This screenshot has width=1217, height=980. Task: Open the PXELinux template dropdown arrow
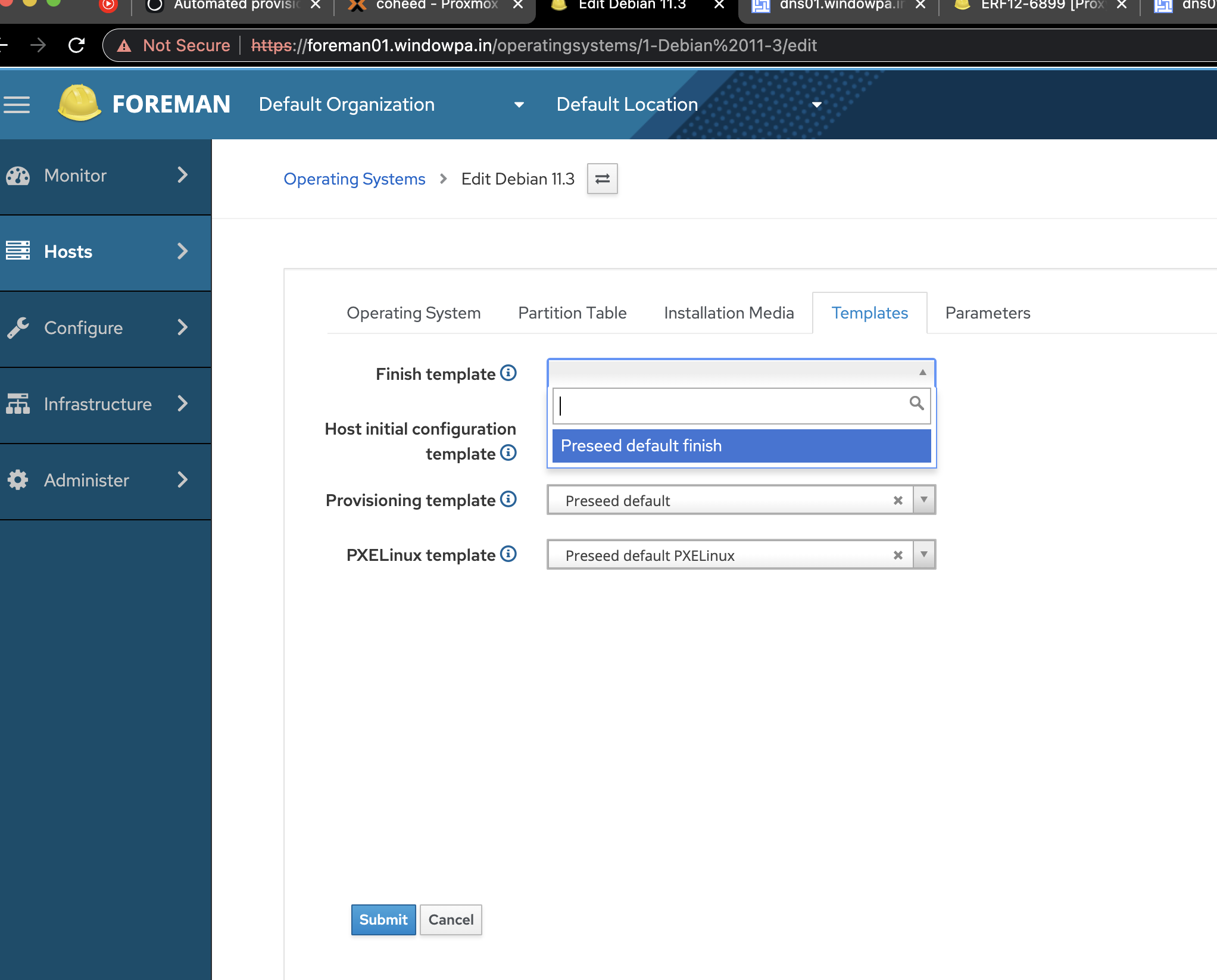(x=923, y=555)
